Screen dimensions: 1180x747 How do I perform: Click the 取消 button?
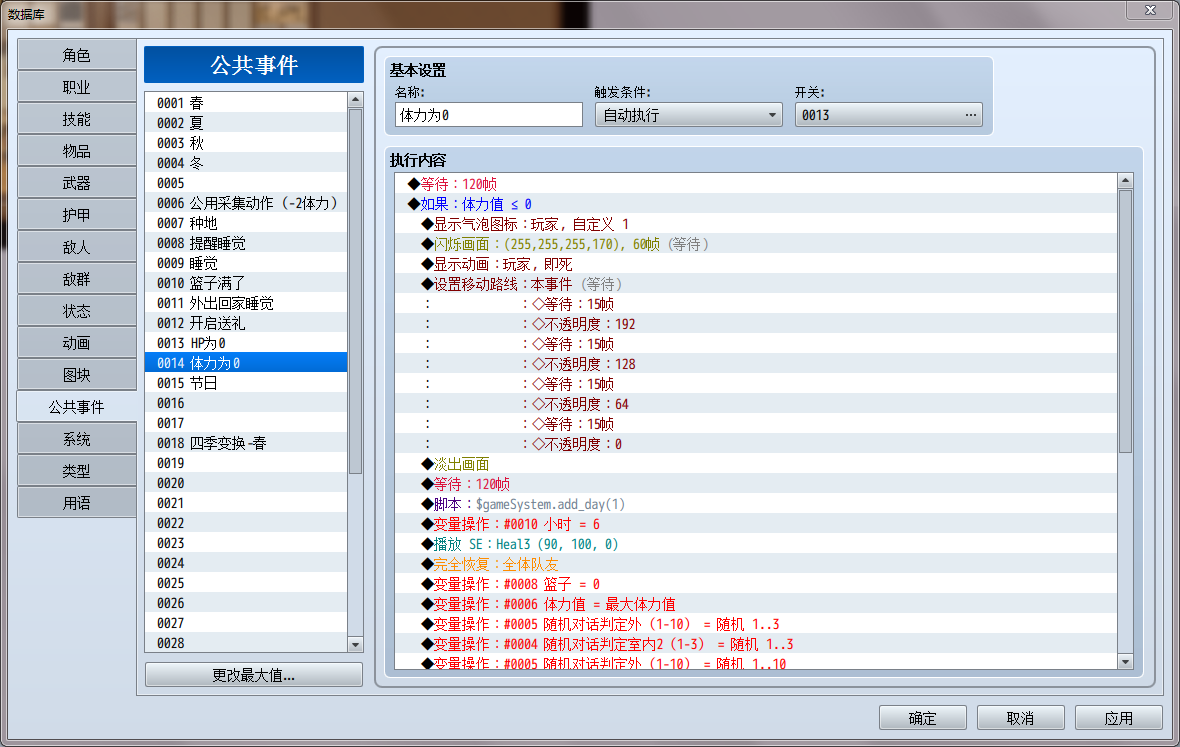tap(1020, 718)
